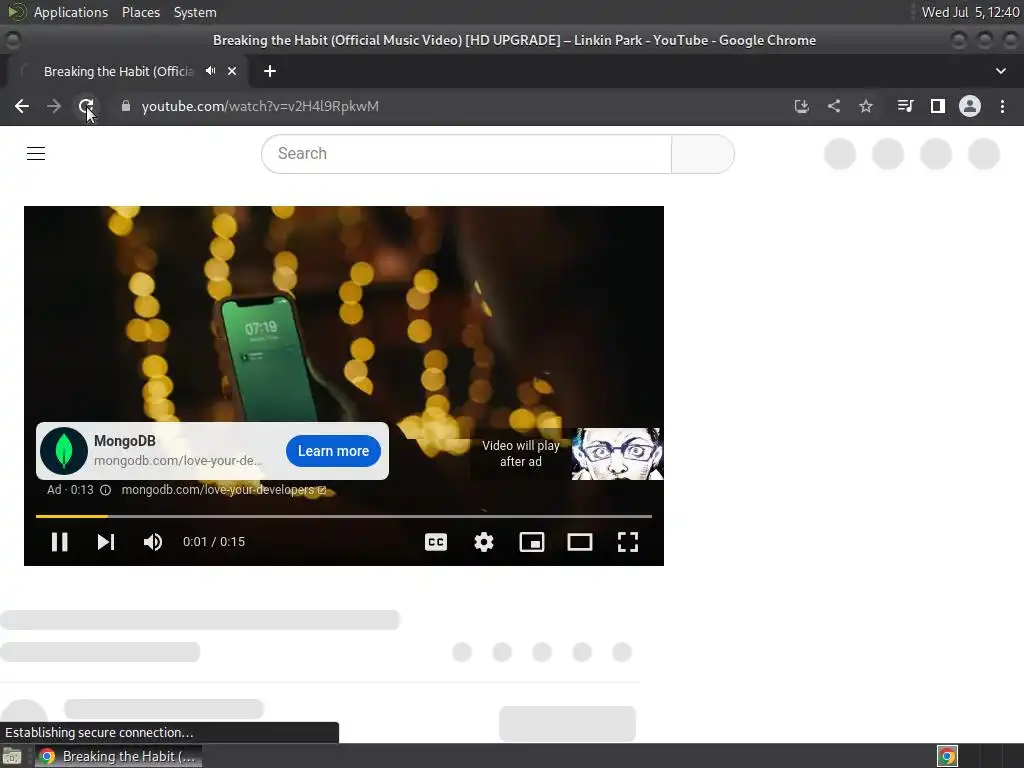Bookmark this tab with the star
1024x768 pixels.
[x=866, y=106]
